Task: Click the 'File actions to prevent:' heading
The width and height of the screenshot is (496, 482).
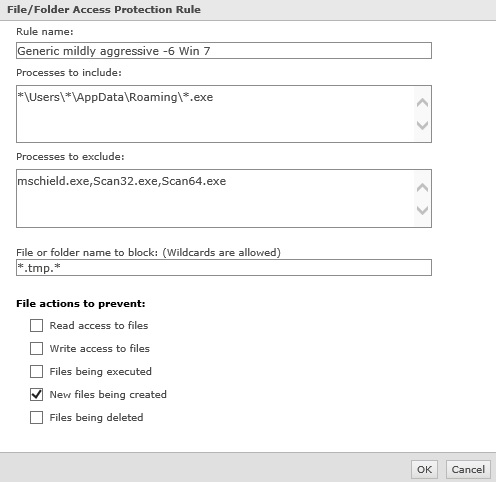Action: click(x=81, y=304)
